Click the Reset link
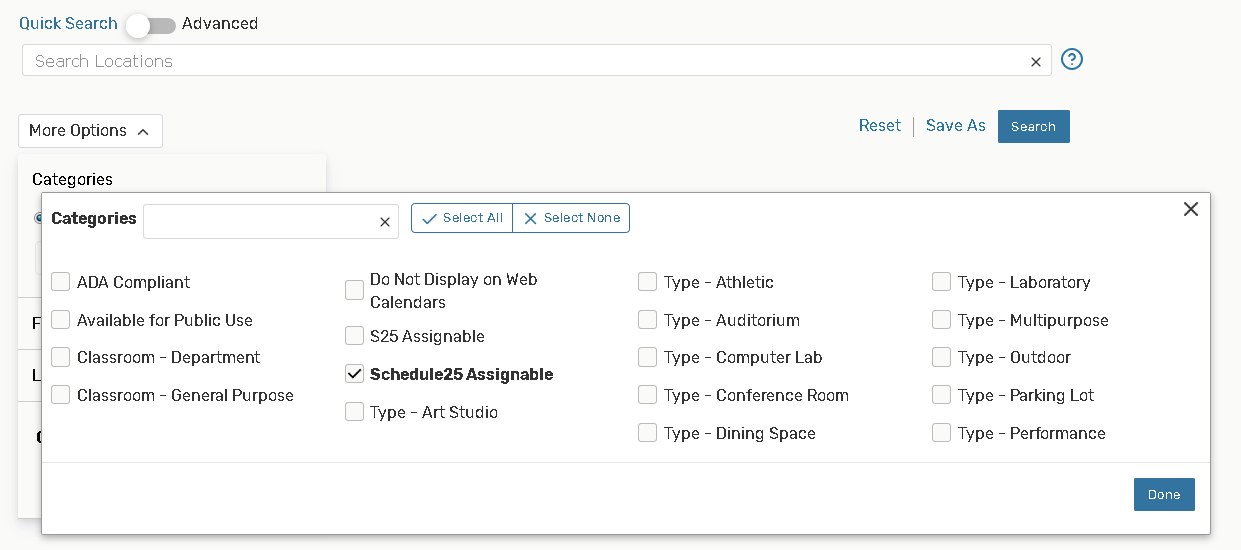Screen dimensions: 1241x550 (880, 126)
